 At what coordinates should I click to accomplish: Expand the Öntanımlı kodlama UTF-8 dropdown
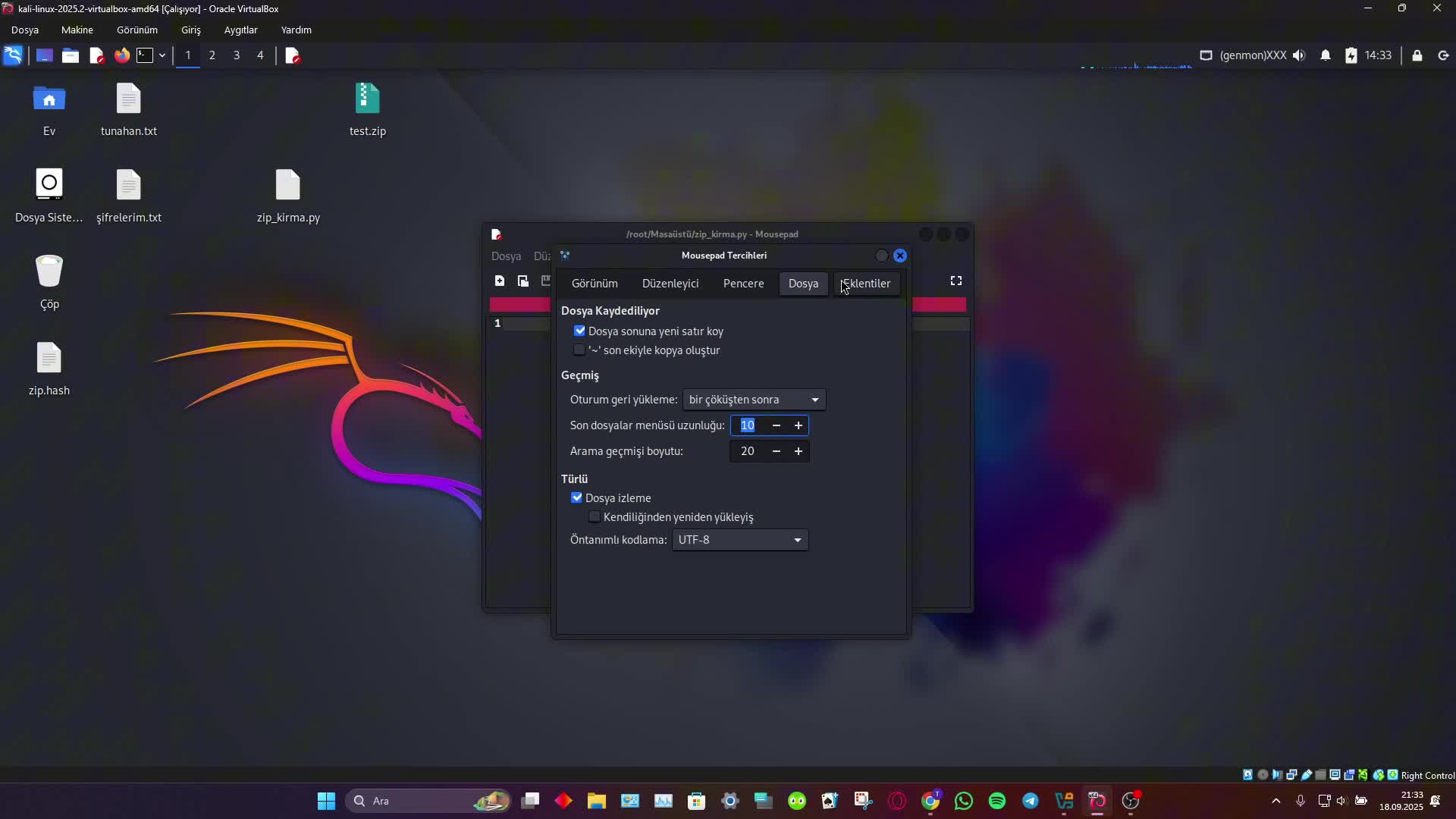coord(739,540)
